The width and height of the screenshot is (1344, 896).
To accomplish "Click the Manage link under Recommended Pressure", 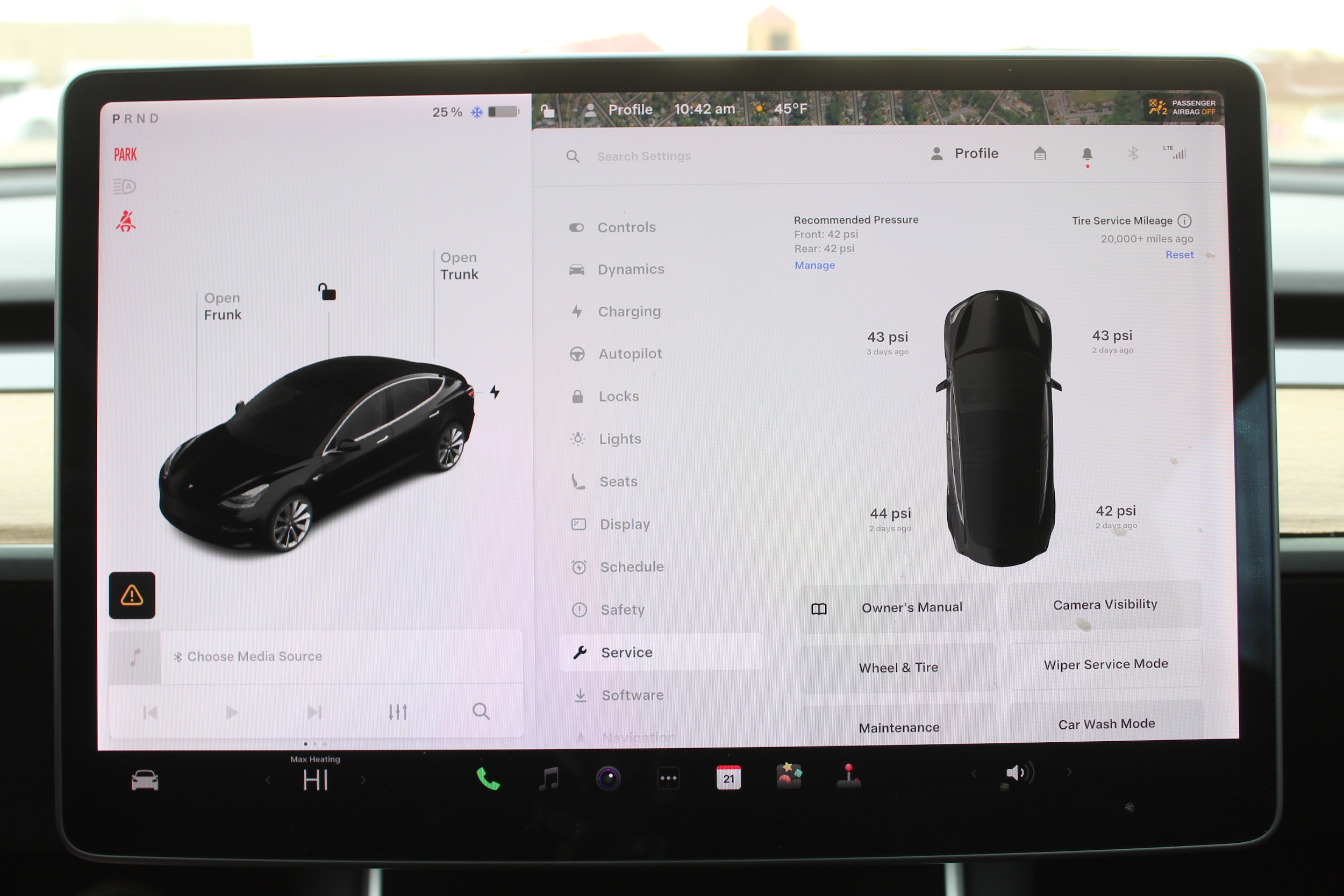I will (814, 265).
